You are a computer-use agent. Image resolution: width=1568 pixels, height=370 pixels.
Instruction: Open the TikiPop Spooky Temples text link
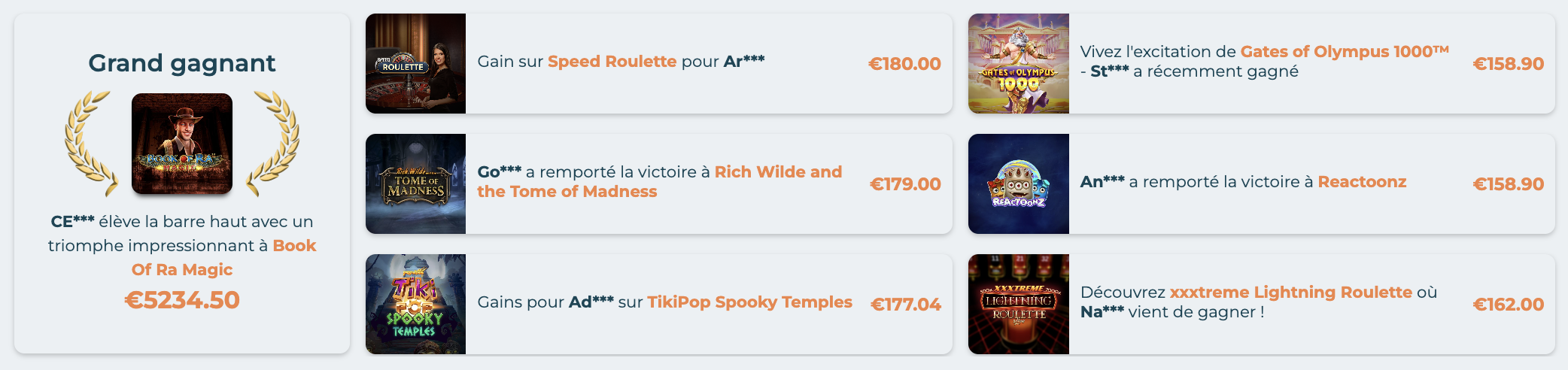point(749,302)
